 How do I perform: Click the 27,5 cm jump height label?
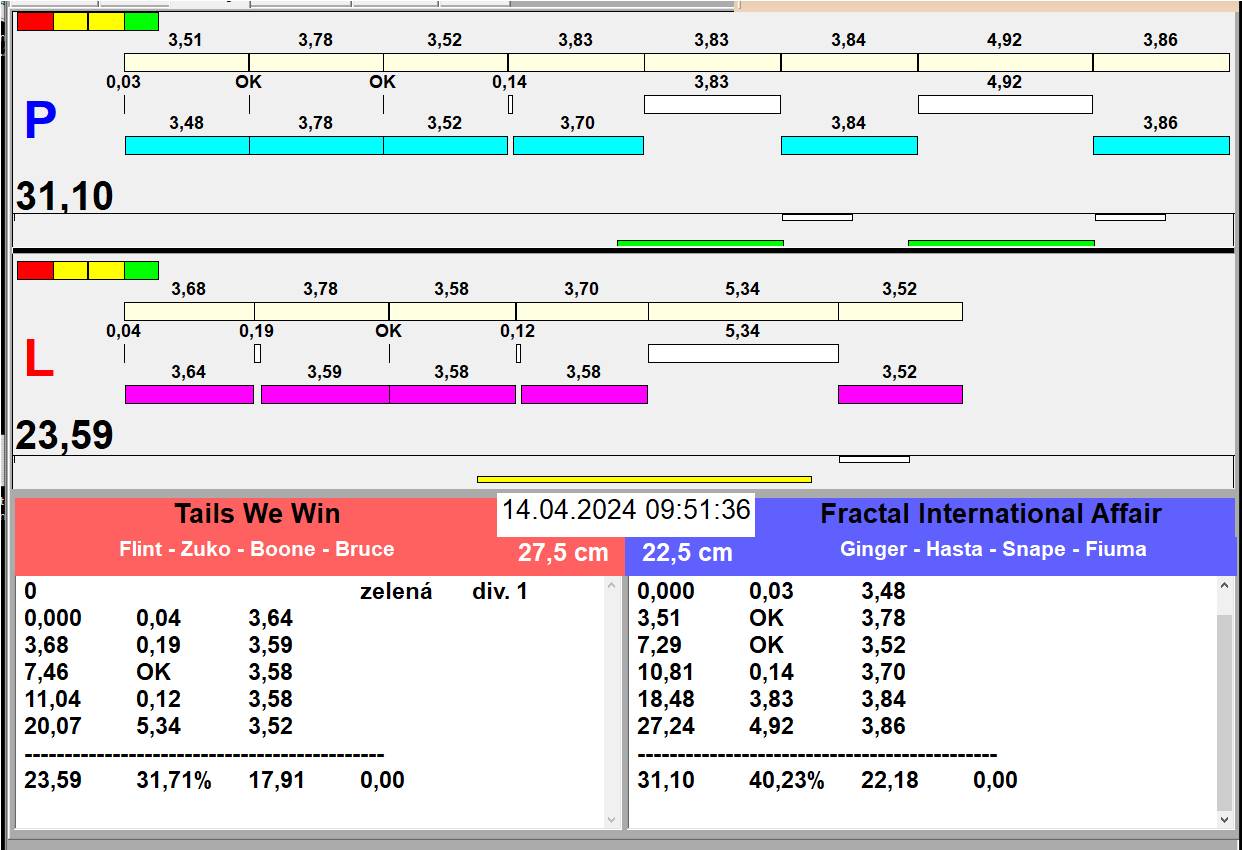[x=563, y=553]
